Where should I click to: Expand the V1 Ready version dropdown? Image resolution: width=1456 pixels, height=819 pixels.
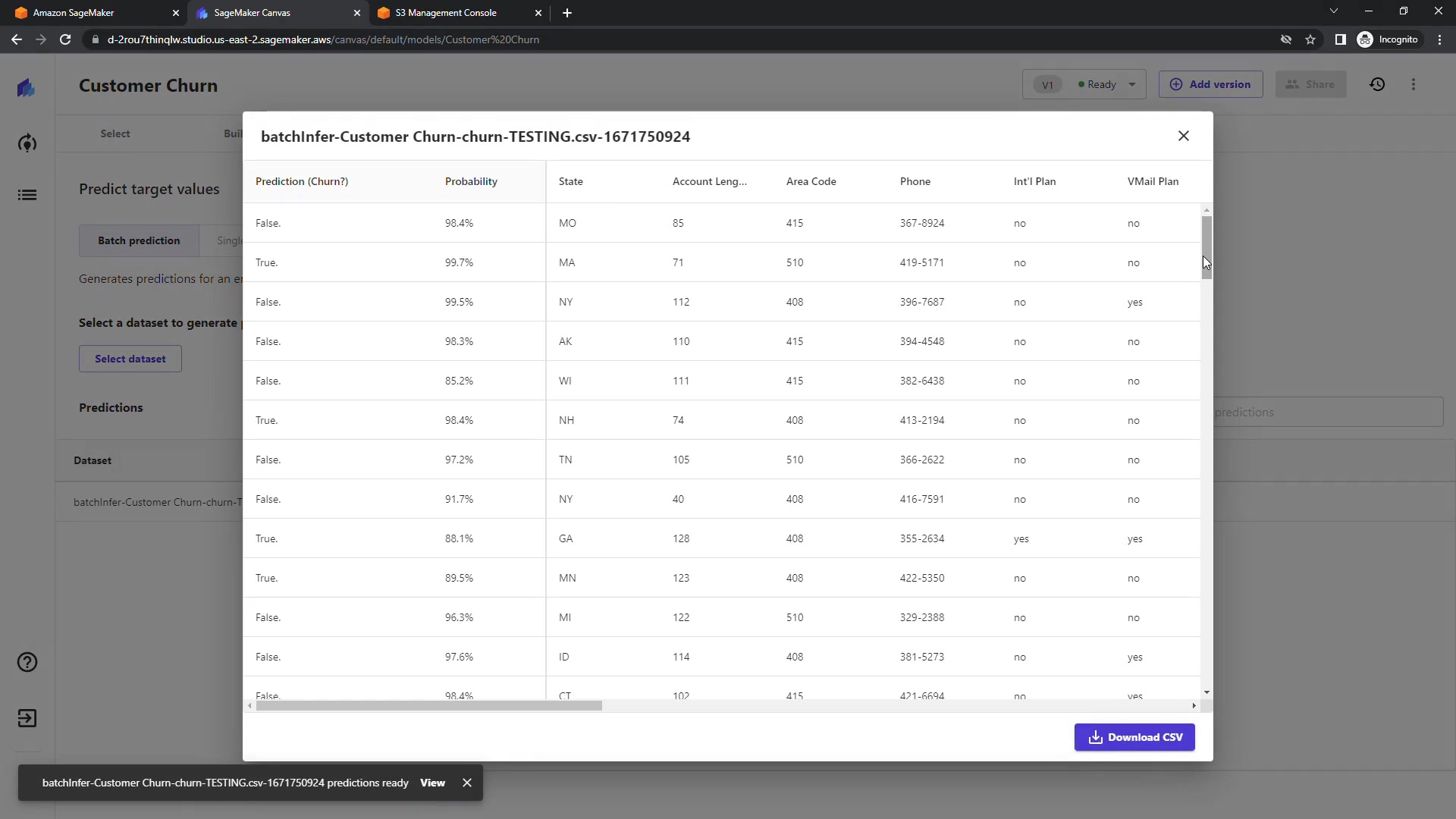pos(1132,84)
